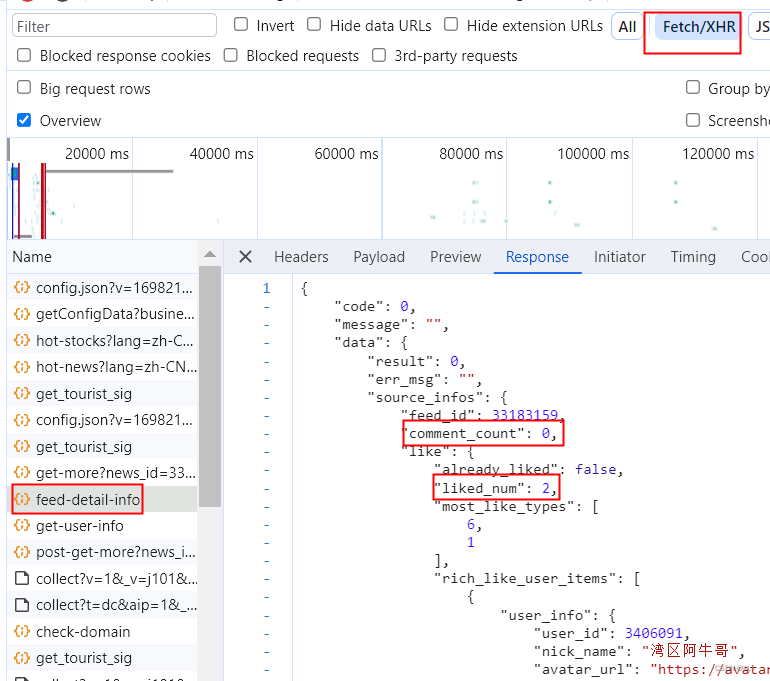Click the "nick_name" value in response
The height and width of the screenshot is (681, 770).
[x=690, y=652]
